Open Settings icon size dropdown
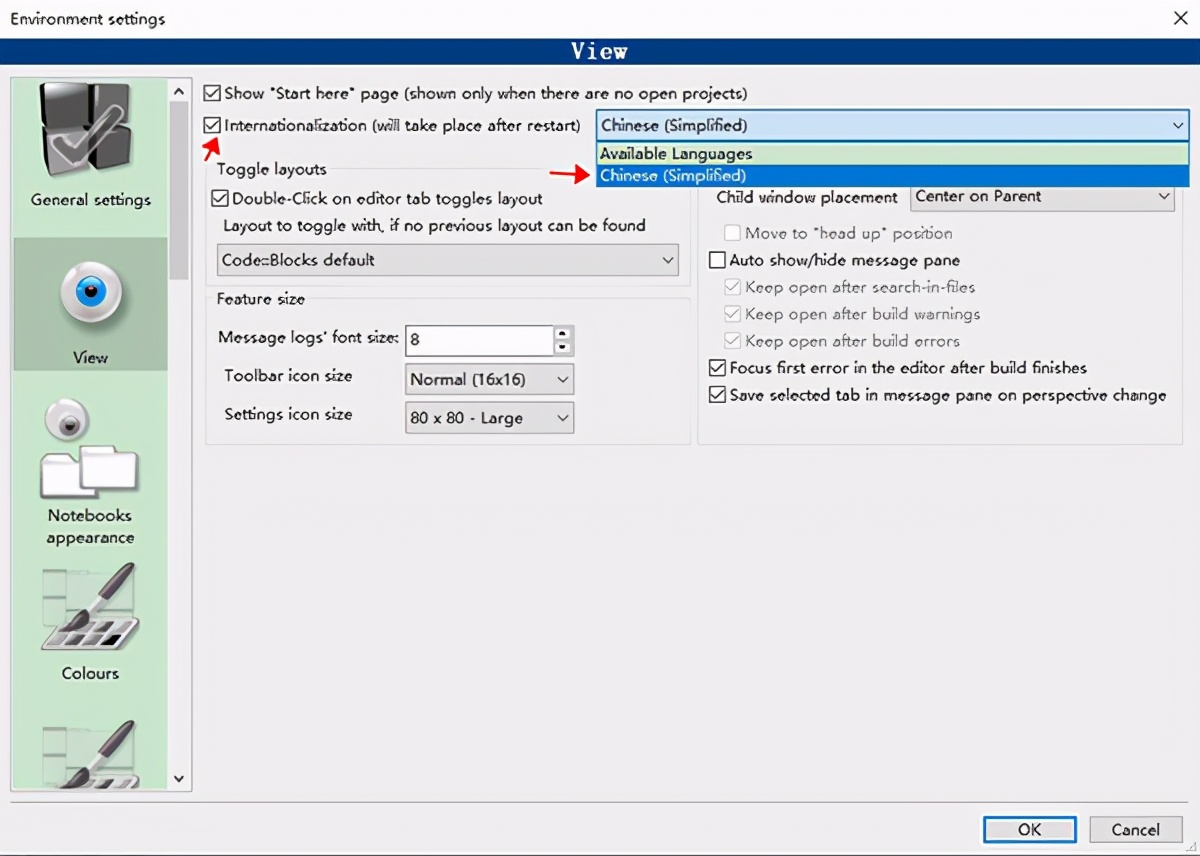 coord(489,418)
